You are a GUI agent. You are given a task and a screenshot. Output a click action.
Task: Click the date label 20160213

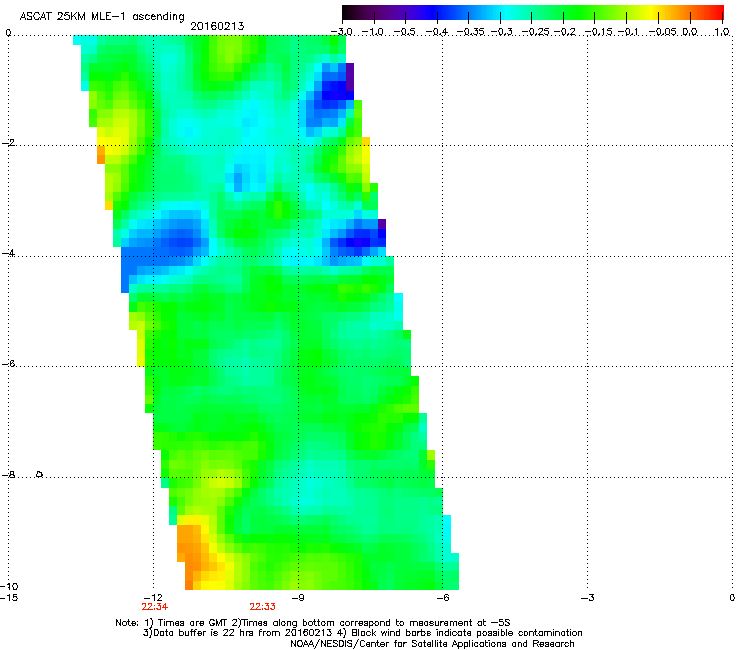pos(217,26)
